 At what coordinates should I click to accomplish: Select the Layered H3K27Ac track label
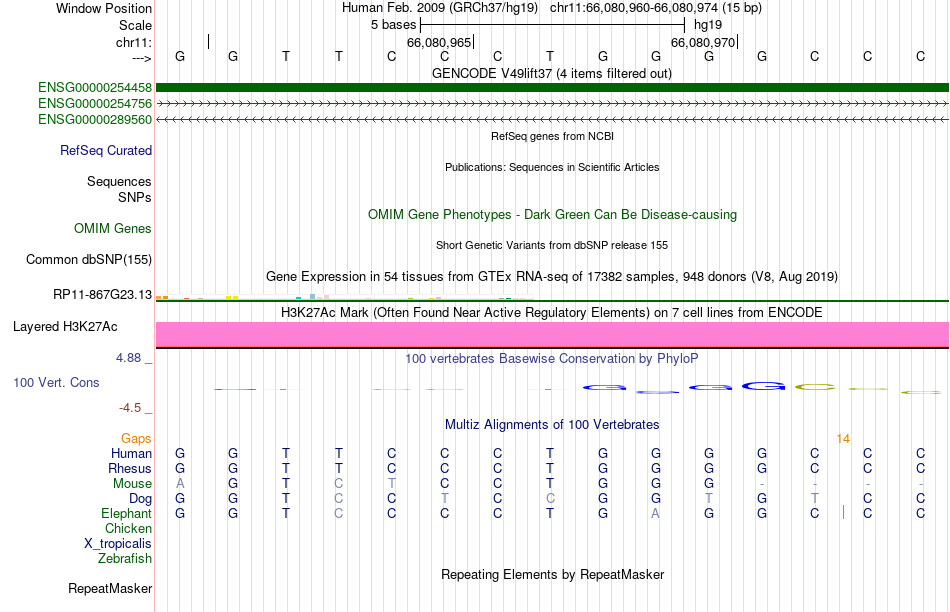pyautogui.click(x=65, y=327)
